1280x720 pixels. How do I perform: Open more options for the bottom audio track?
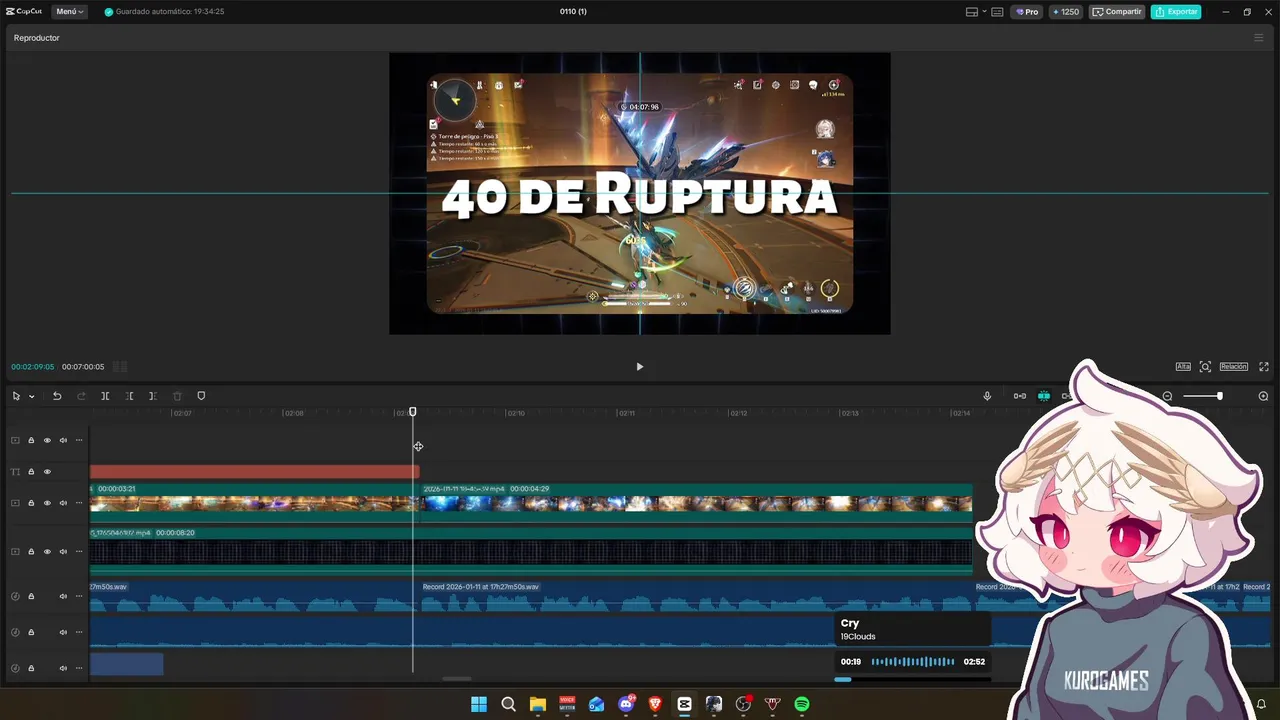[x=79, y=668]
